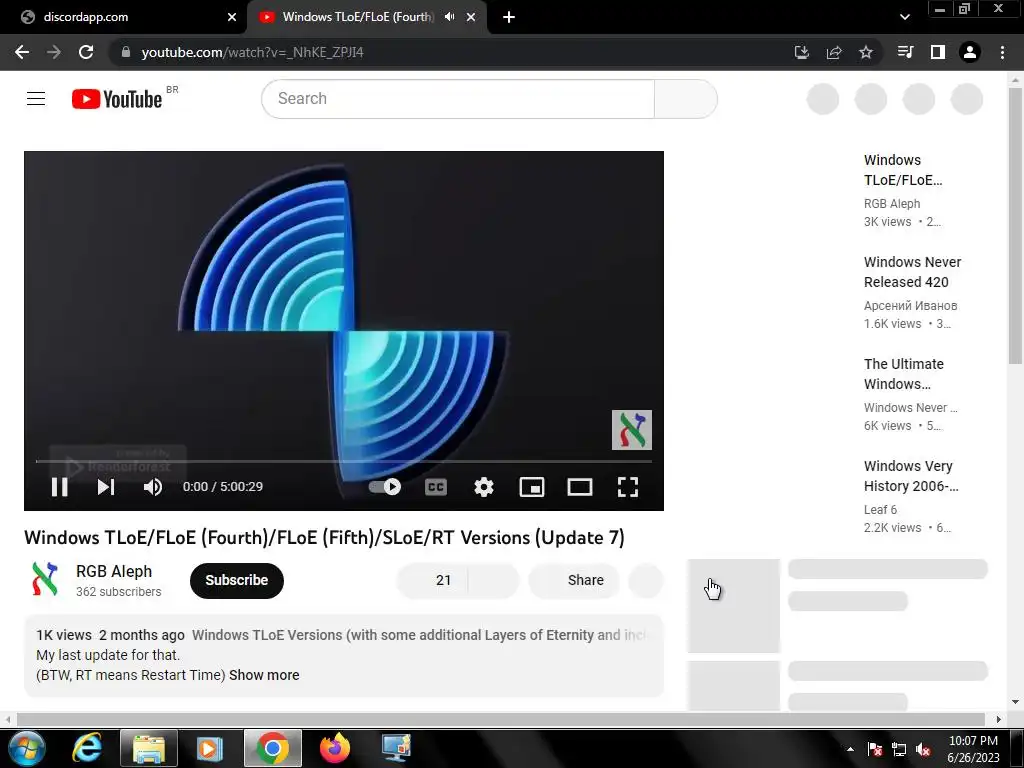Click the muted system volume tray icon
The height and width of the screenshot is (768, 1024).
tap(923, 749)
